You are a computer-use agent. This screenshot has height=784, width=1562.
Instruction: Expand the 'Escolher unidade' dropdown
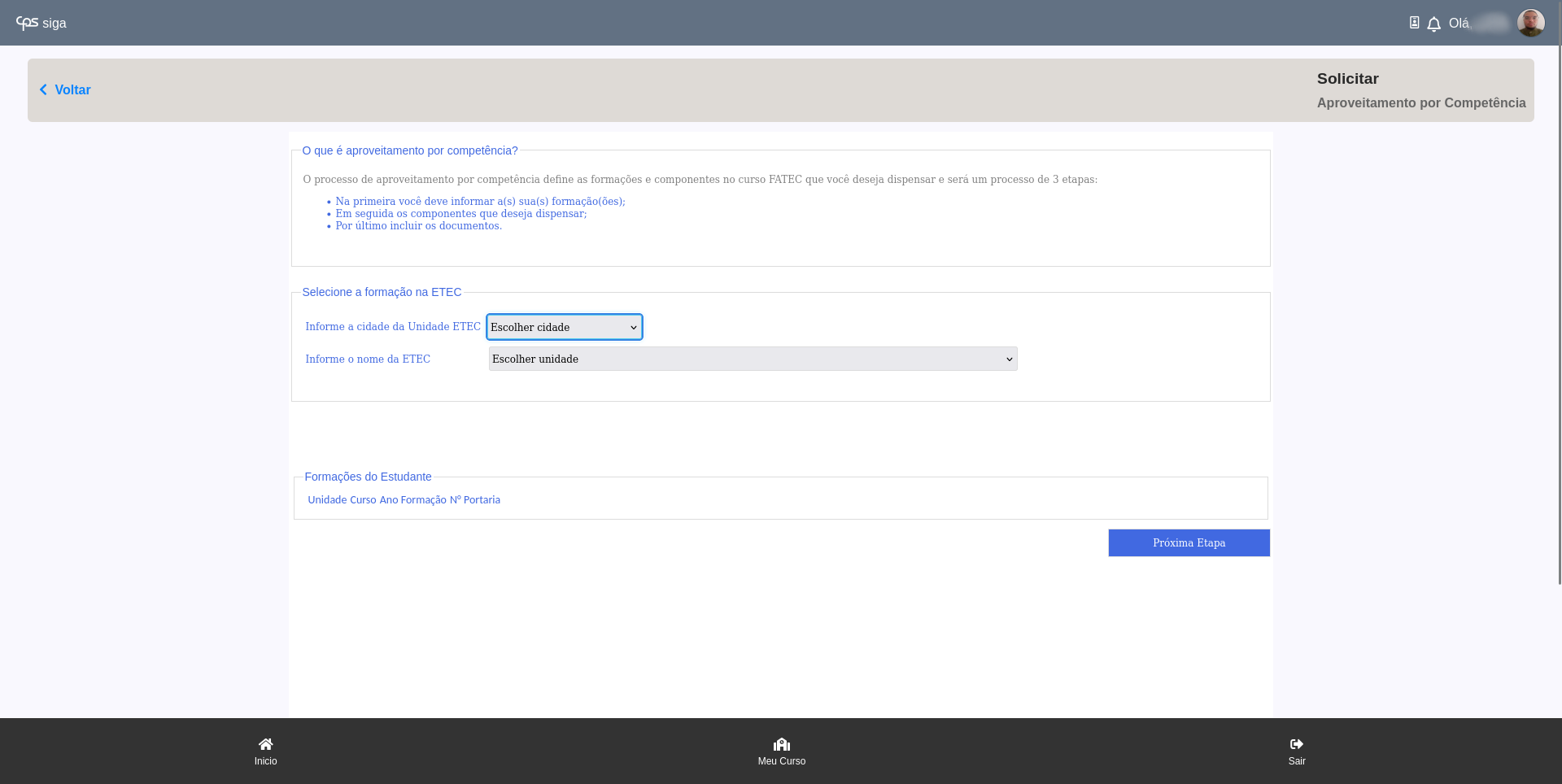pos(753,359)
